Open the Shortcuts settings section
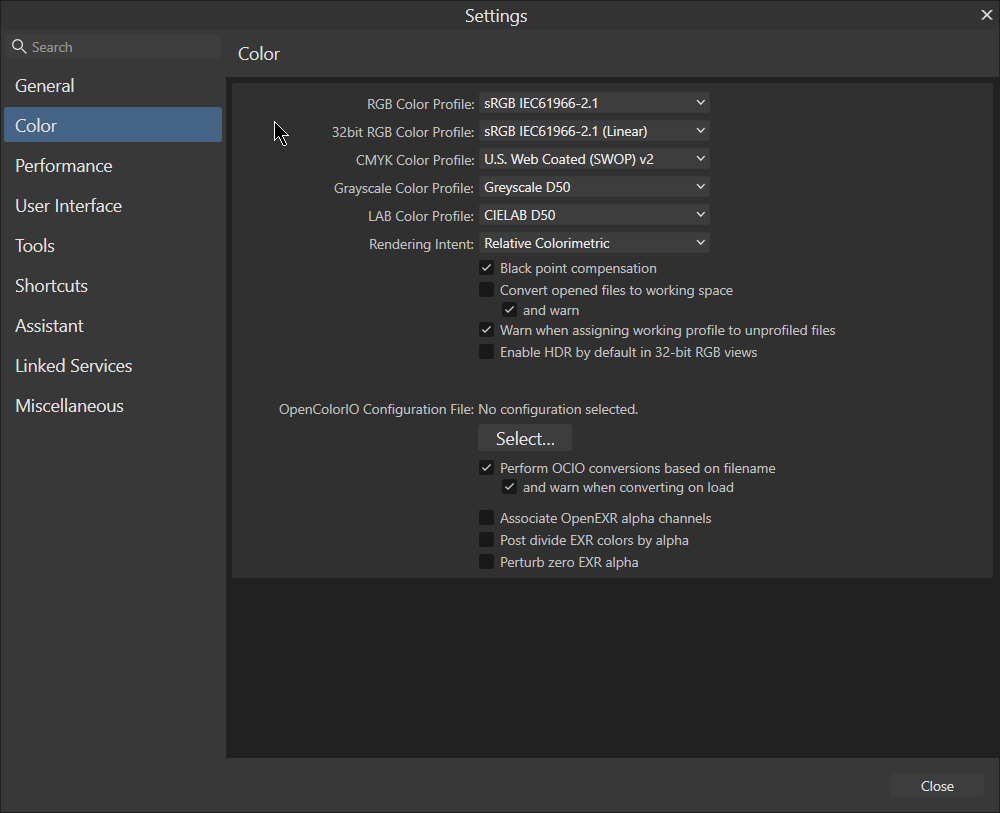The width and height of the screenshot is (1000, 813). [x=51, y=285]
